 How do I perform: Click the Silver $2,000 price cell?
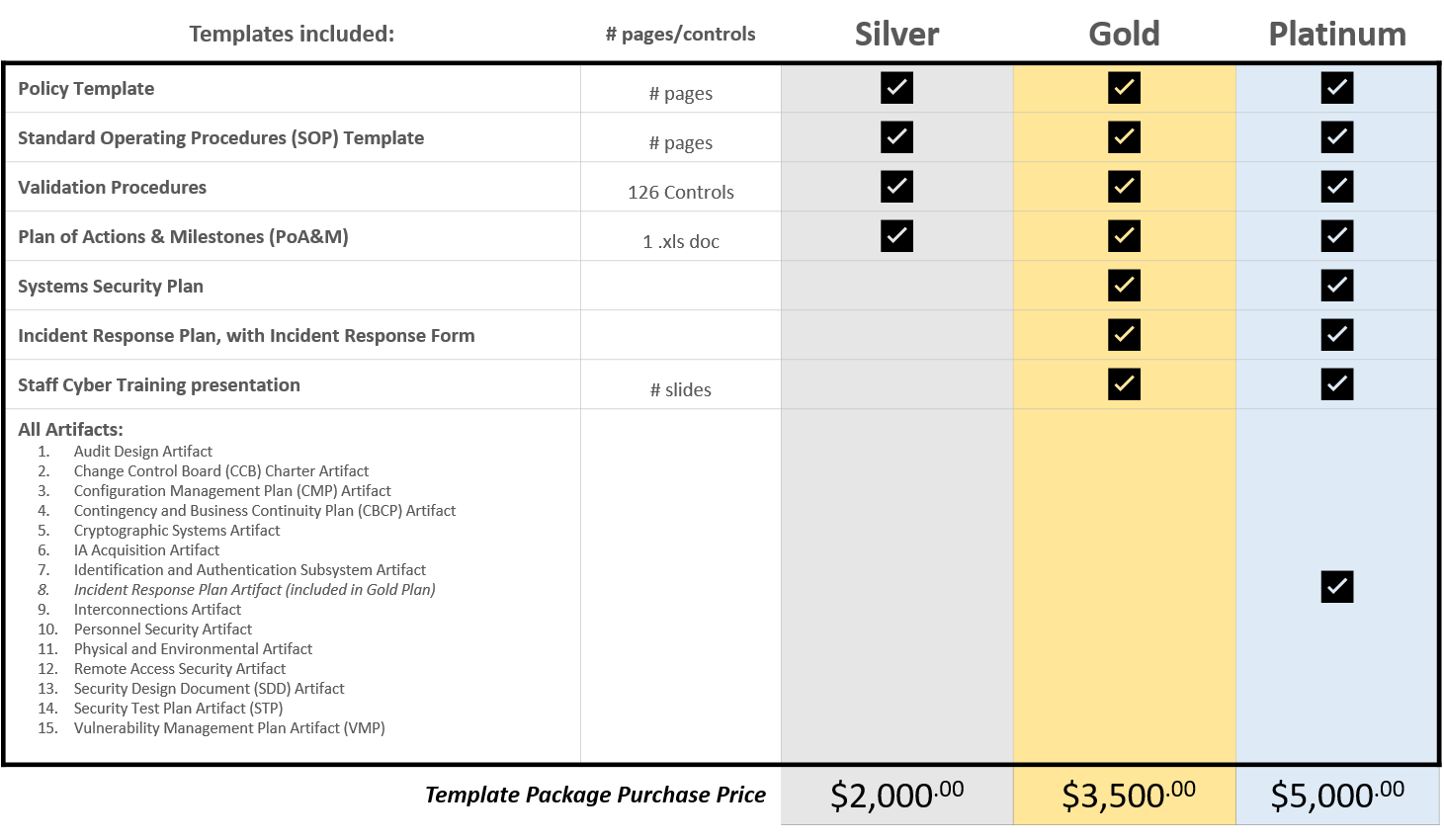(896, 795)
